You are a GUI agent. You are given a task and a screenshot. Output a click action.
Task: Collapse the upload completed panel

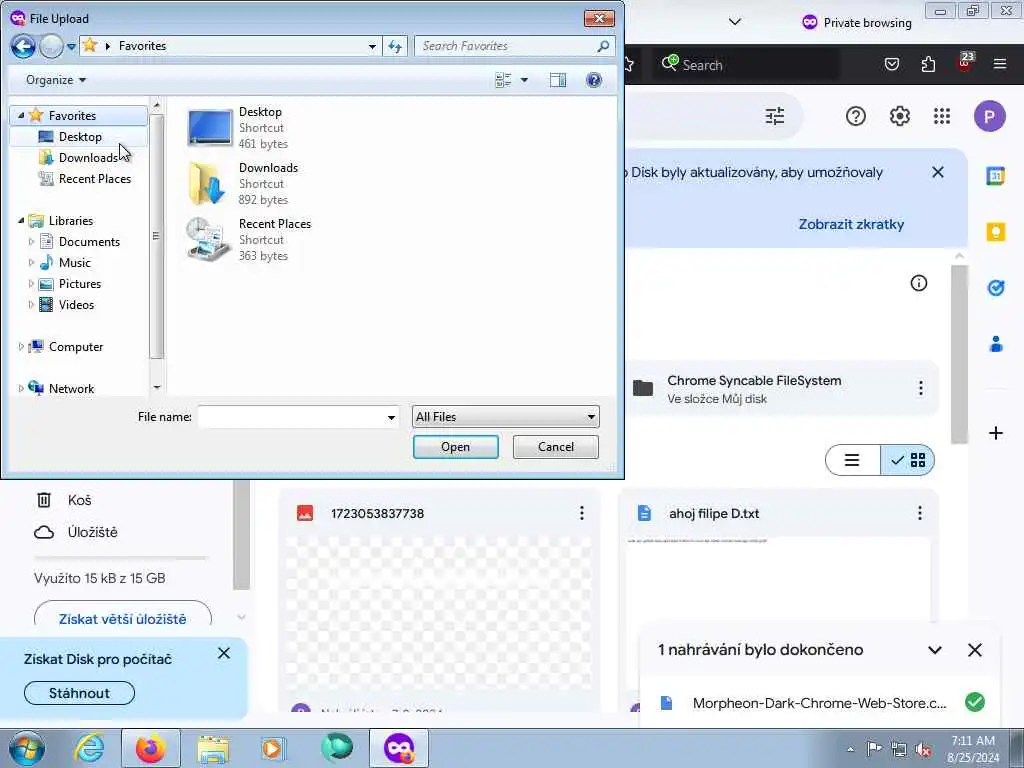point(935,650)
